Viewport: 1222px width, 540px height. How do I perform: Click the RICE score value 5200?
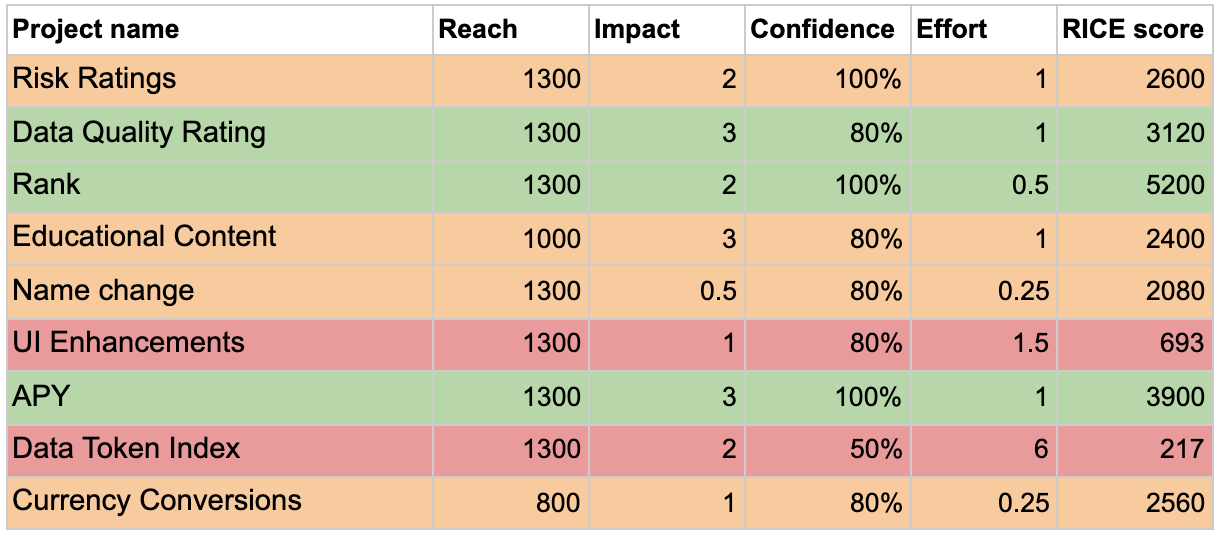pyautogui.click(x=1135, y=185)
